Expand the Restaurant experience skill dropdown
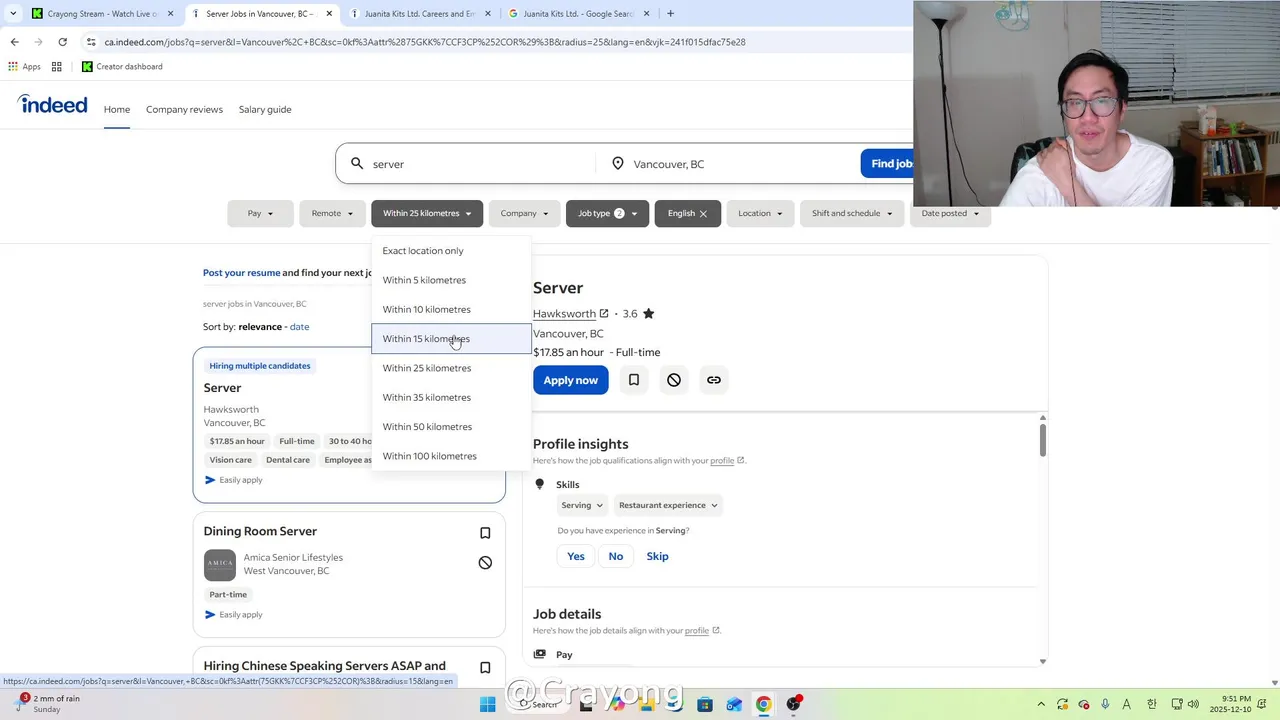1280x720 pixels. pyautogui.click(x=668, y=505)
